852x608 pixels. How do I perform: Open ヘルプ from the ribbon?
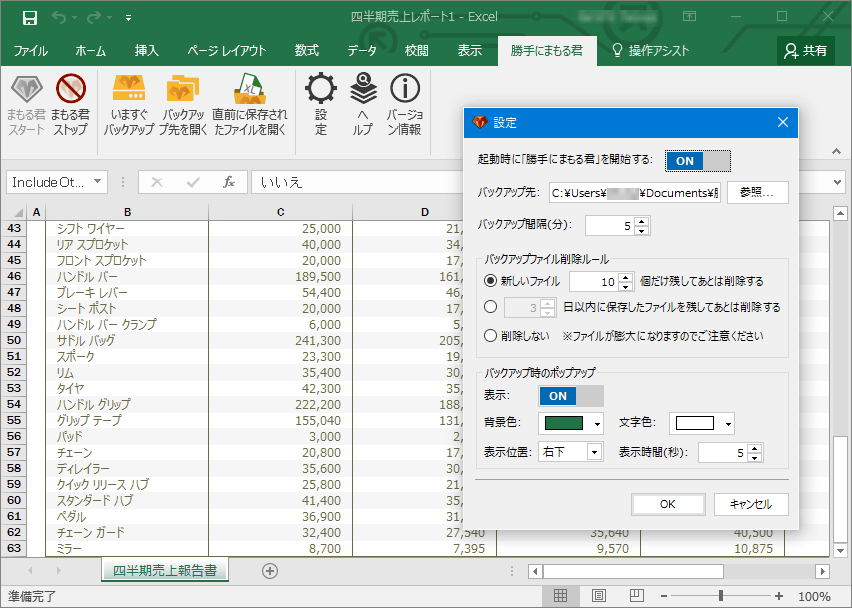pyautogui.click(x=363, y=105)
